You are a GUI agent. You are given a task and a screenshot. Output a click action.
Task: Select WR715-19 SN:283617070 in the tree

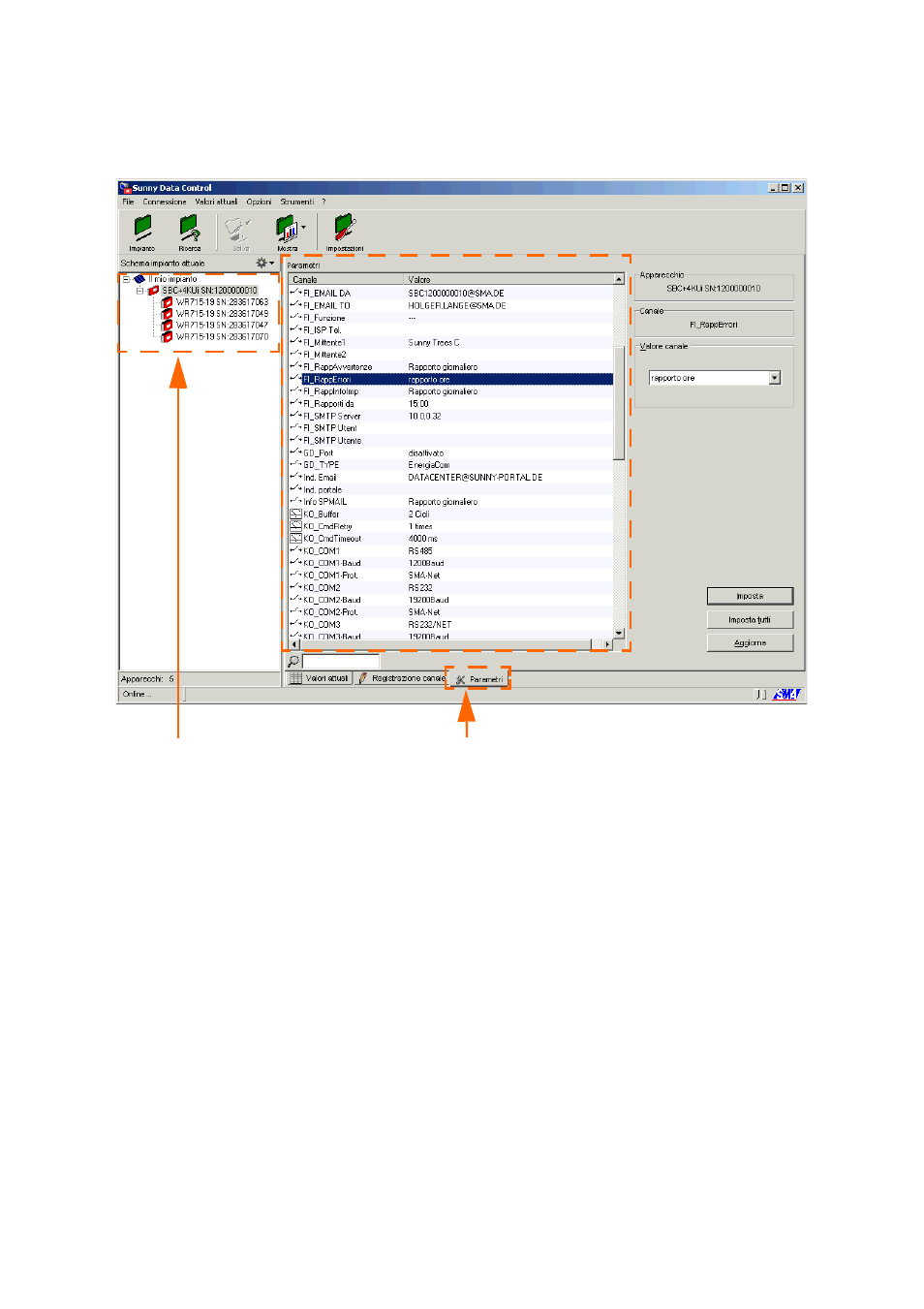click(222, 337)
